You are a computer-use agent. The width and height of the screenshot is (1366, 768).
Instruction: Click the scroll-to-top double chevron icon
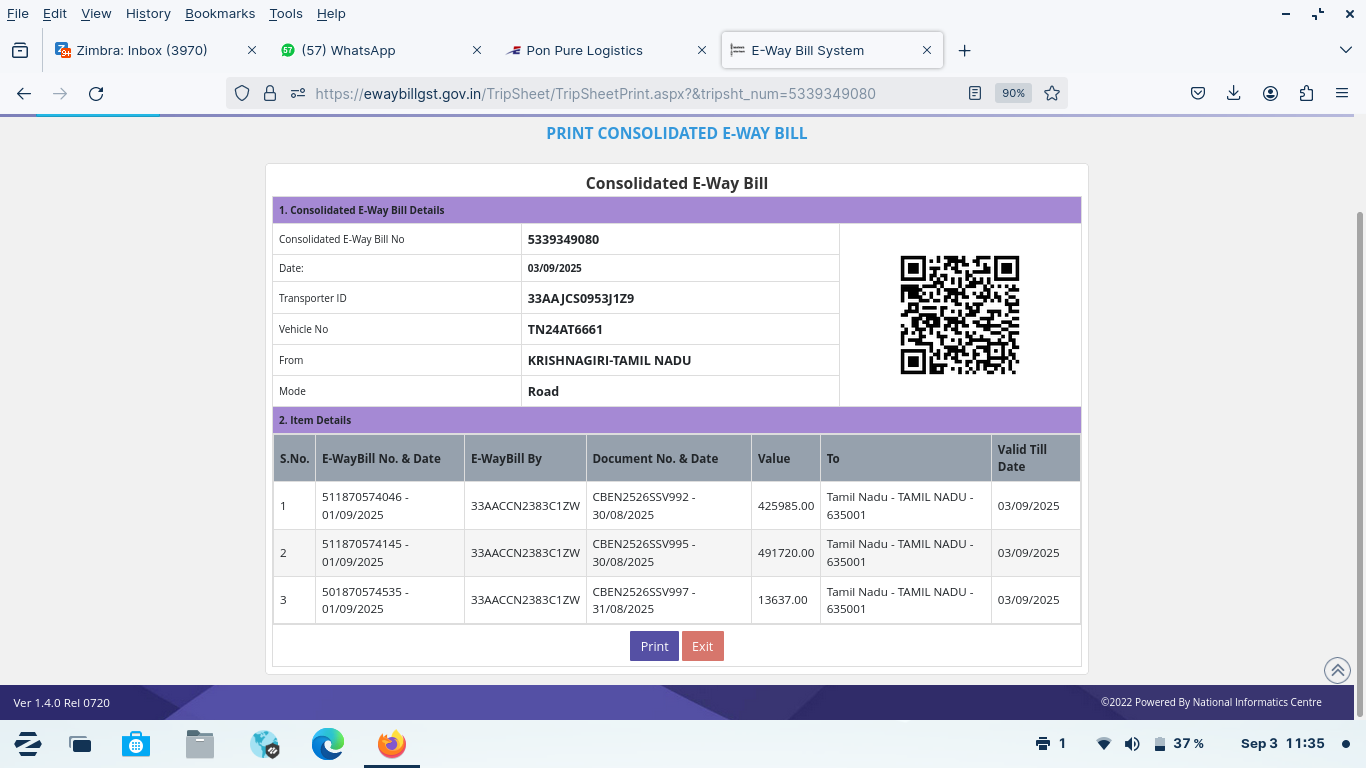click(1337, 670)
